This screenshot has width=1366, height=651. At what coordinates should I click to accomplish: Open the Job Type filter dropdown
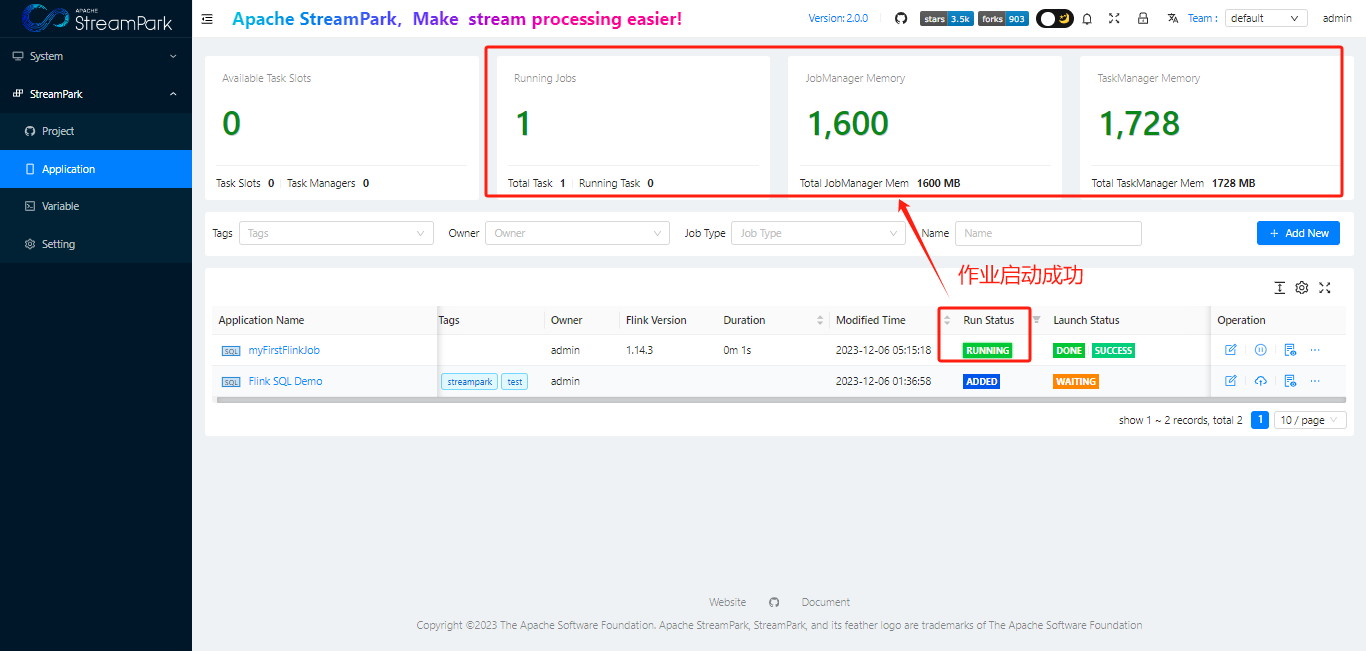pyautogui.click(x=818, y=233)
